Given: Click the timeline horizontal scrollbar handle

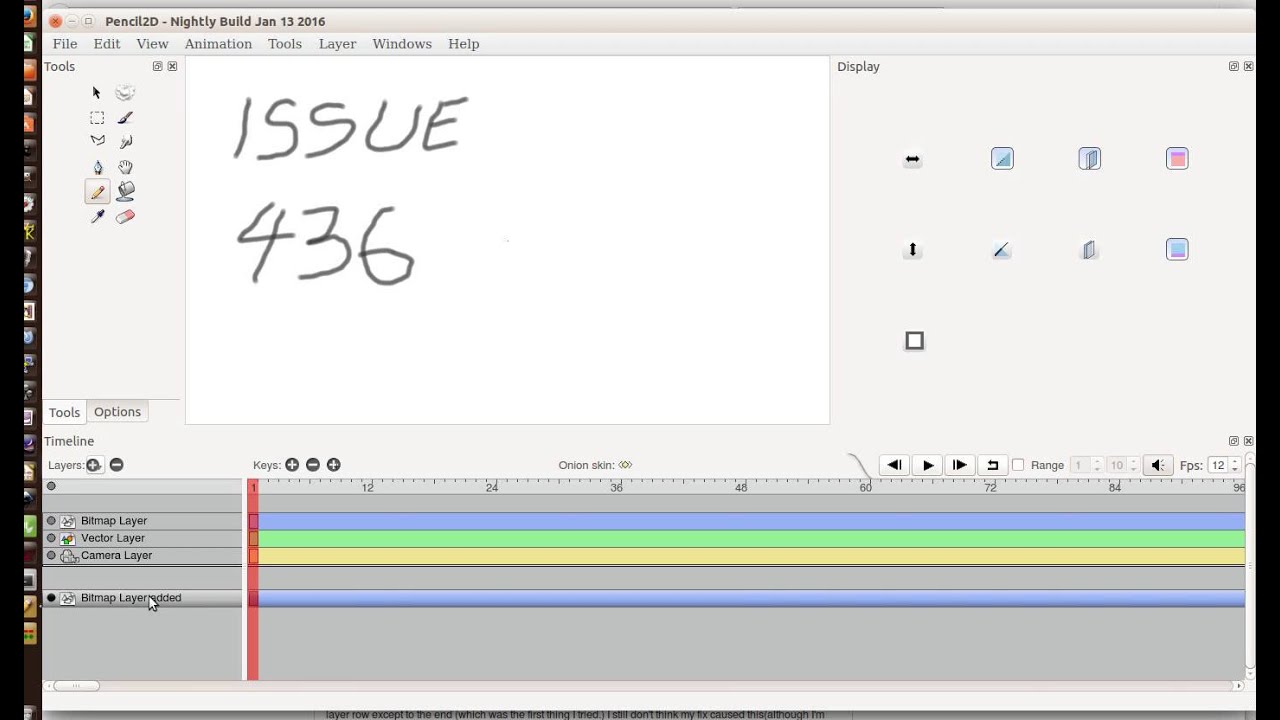Looking at the screenshot, I should 76,686.
